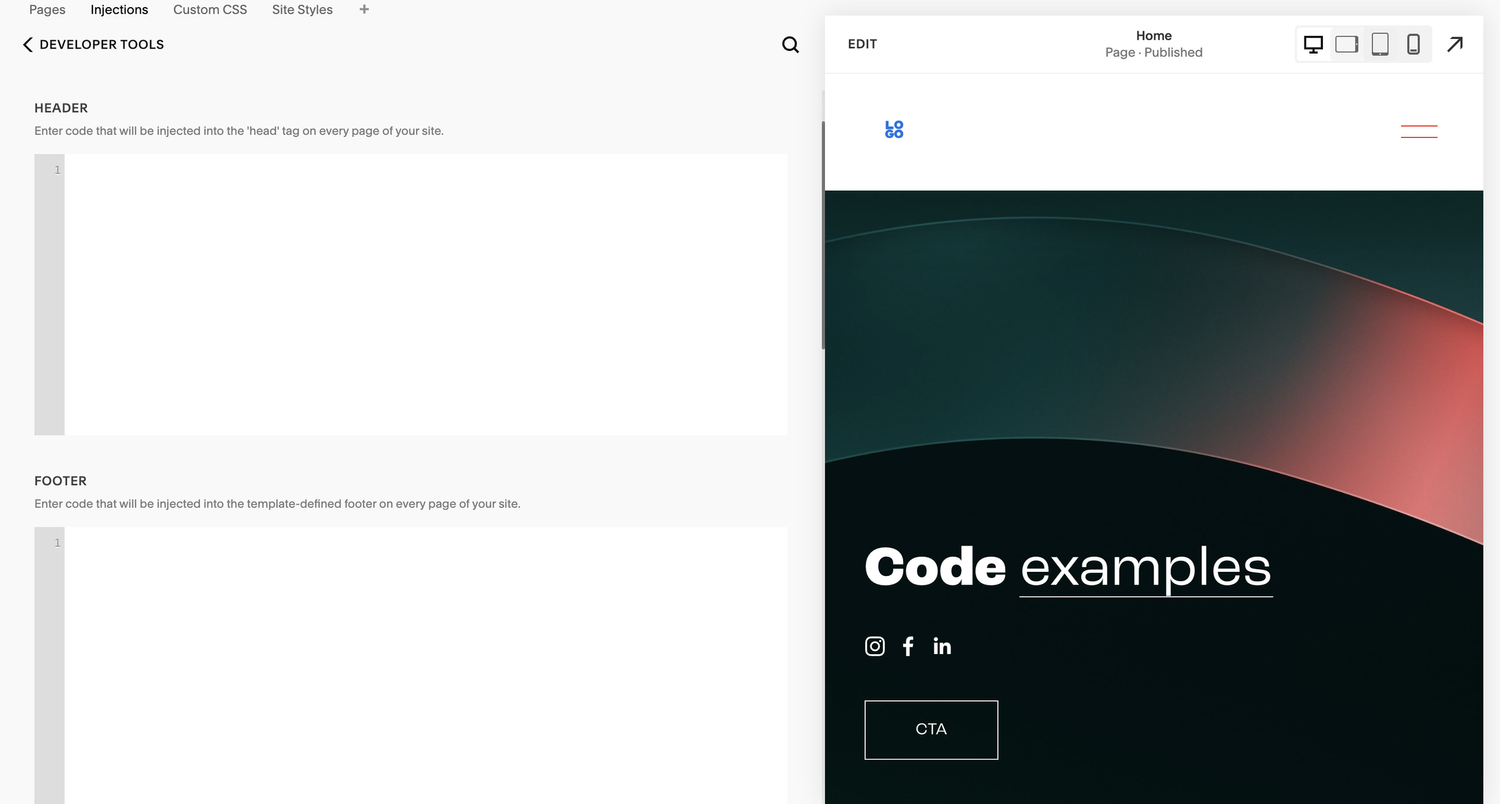Viewport: 1500px width, 804px height.
Task: Click the Facebook social icon
Action: tap(907, 646)
